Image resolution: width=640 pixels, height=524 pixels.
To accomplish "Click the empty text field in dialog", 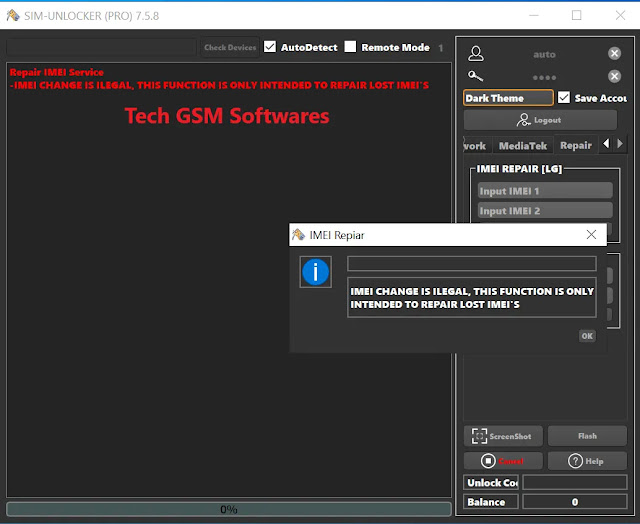I will 471,264.
